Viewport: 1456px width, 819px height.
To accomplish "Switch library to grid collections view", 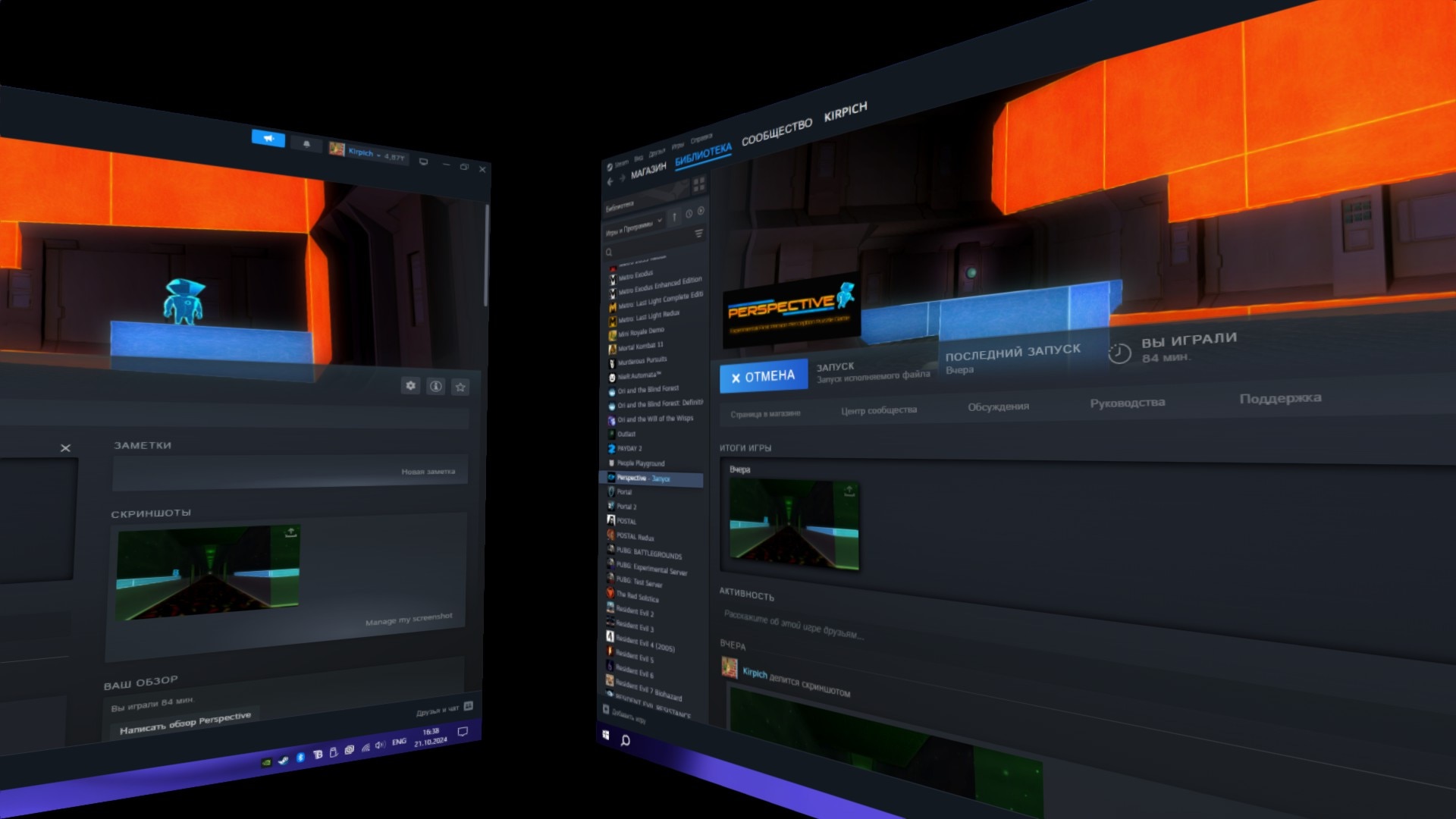I will (x=698, y=184).
